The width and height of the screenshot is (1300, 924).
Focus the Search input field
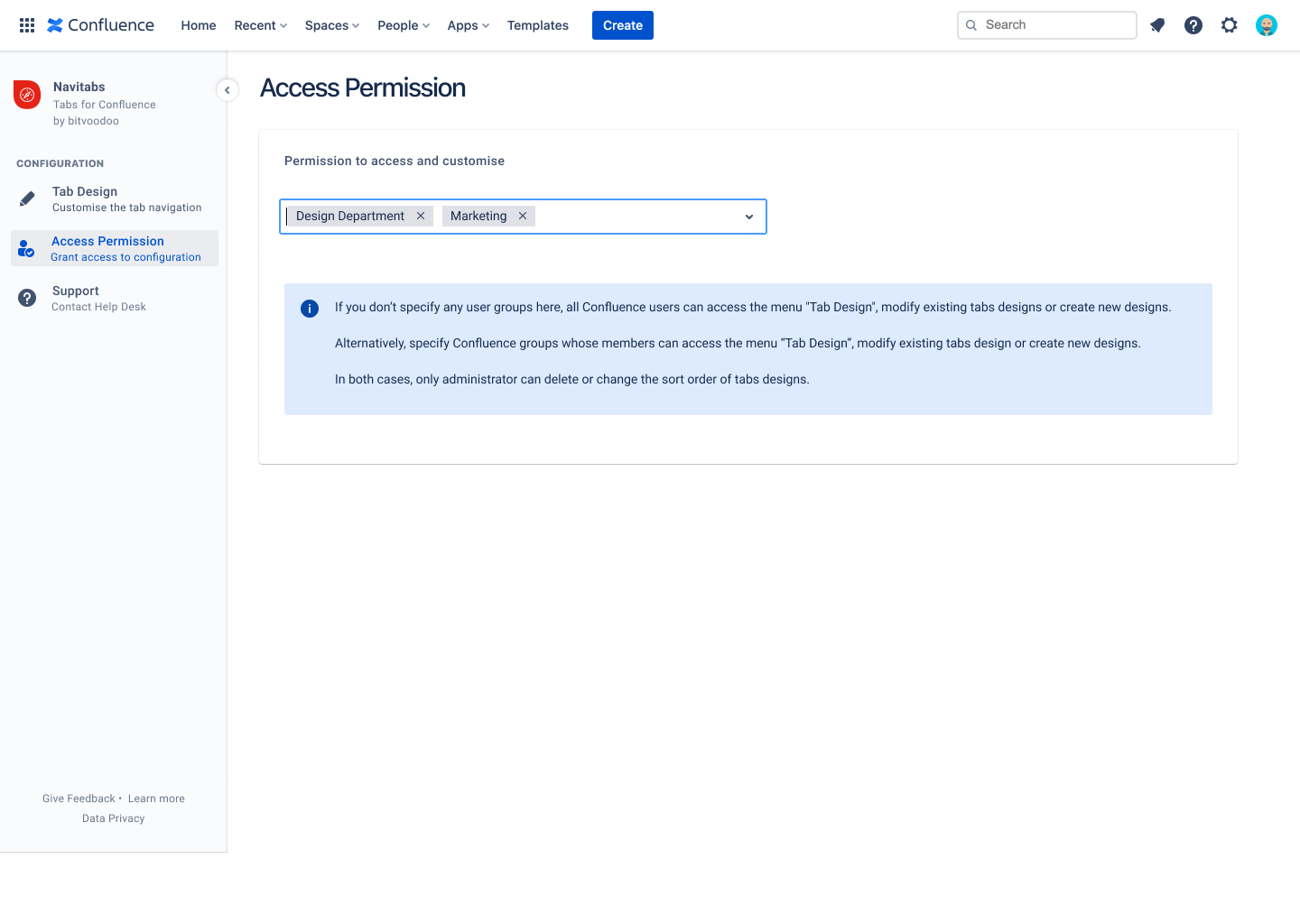(1047, 25)
